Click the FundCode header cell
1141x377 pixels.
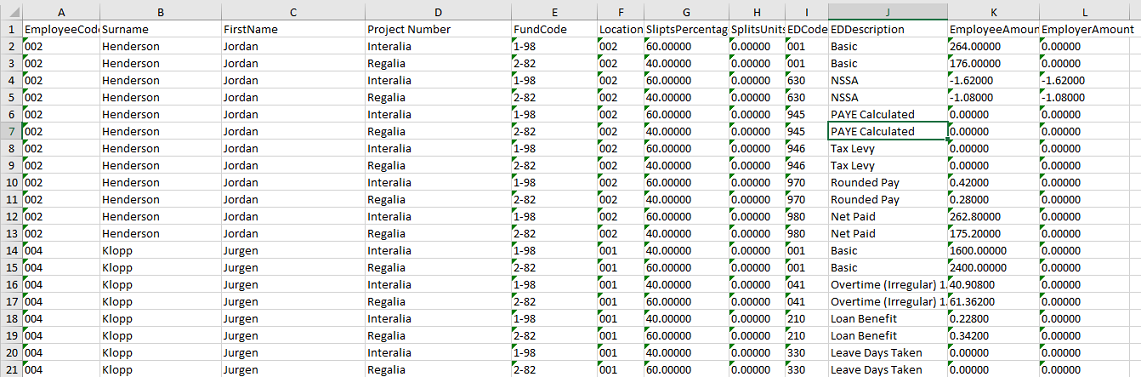click(x=554, y=29)
